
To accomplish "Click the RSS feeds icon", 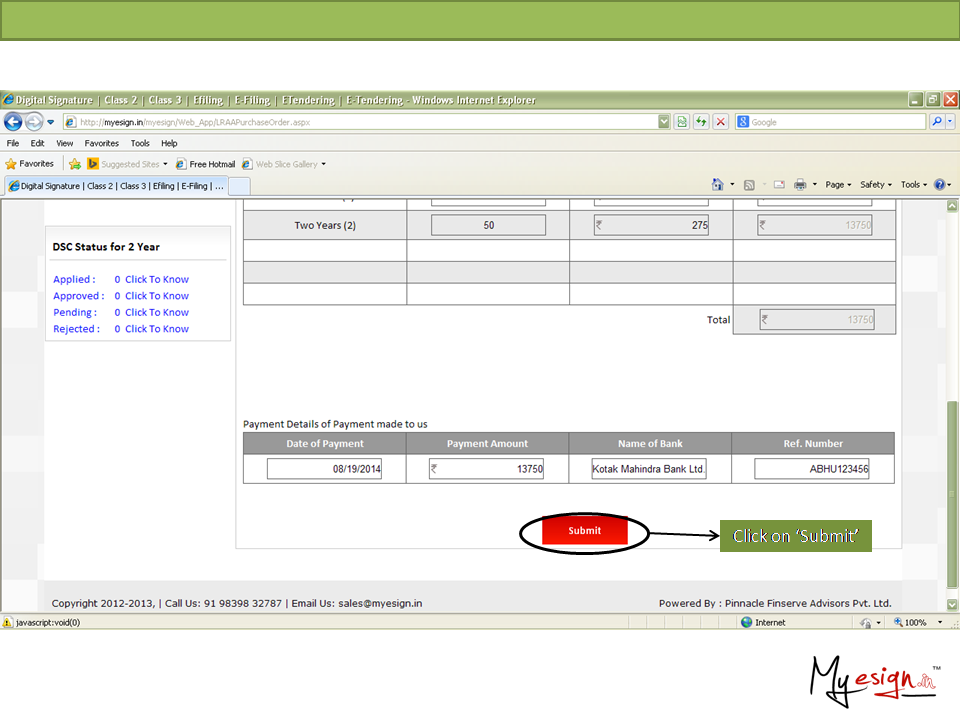I will [x=748, y=185].
